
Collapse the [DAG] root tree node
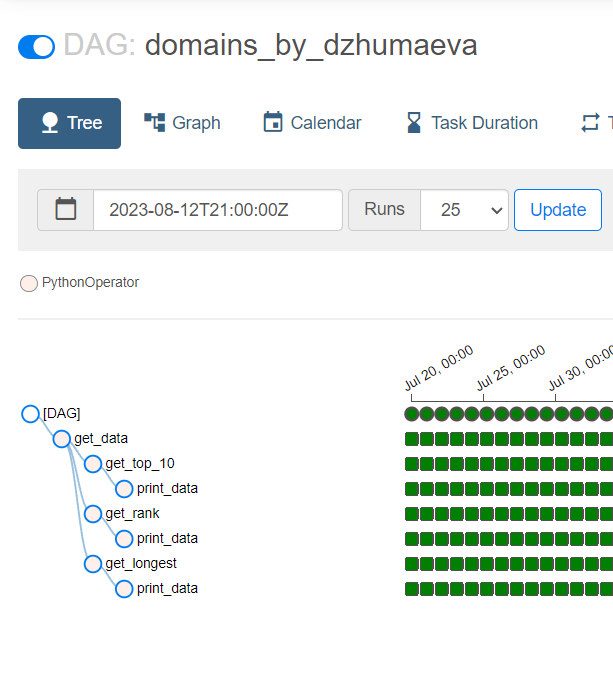tap(30, 414)
